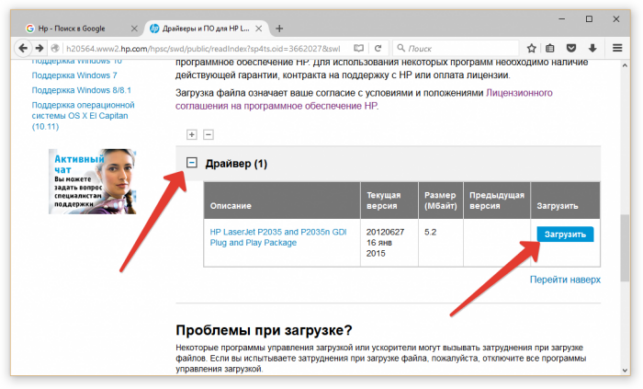The height and width of the screenshot is (389, 643).
Task: Open the Firefox hamburger menu
Action: (617, 48)
